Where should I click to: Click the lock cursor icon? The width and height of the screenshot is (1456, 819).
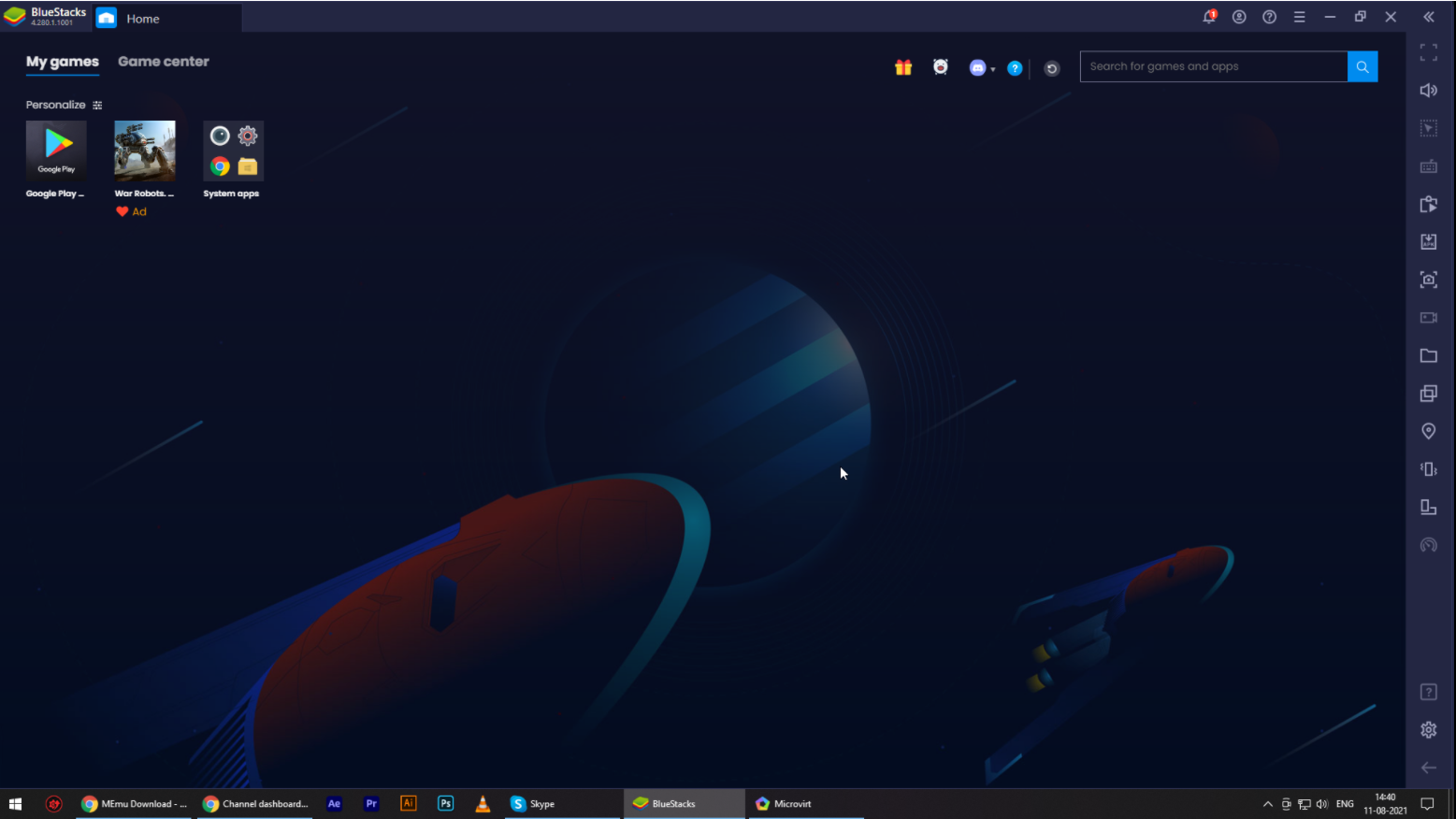(1428, 128)
